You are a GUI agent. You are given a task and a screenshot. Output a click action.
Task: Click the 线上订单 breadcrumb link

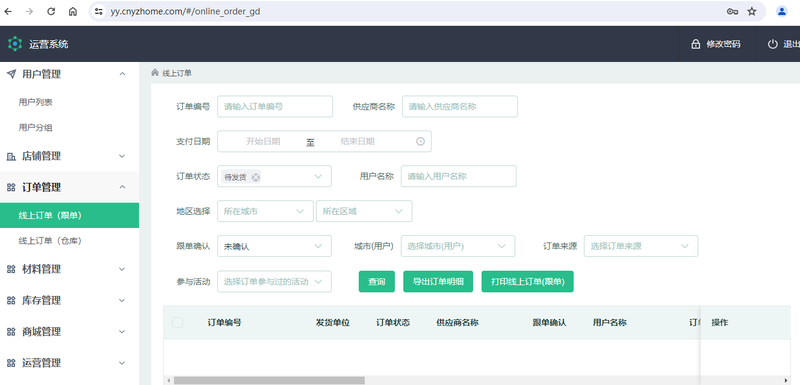[177, 73]
